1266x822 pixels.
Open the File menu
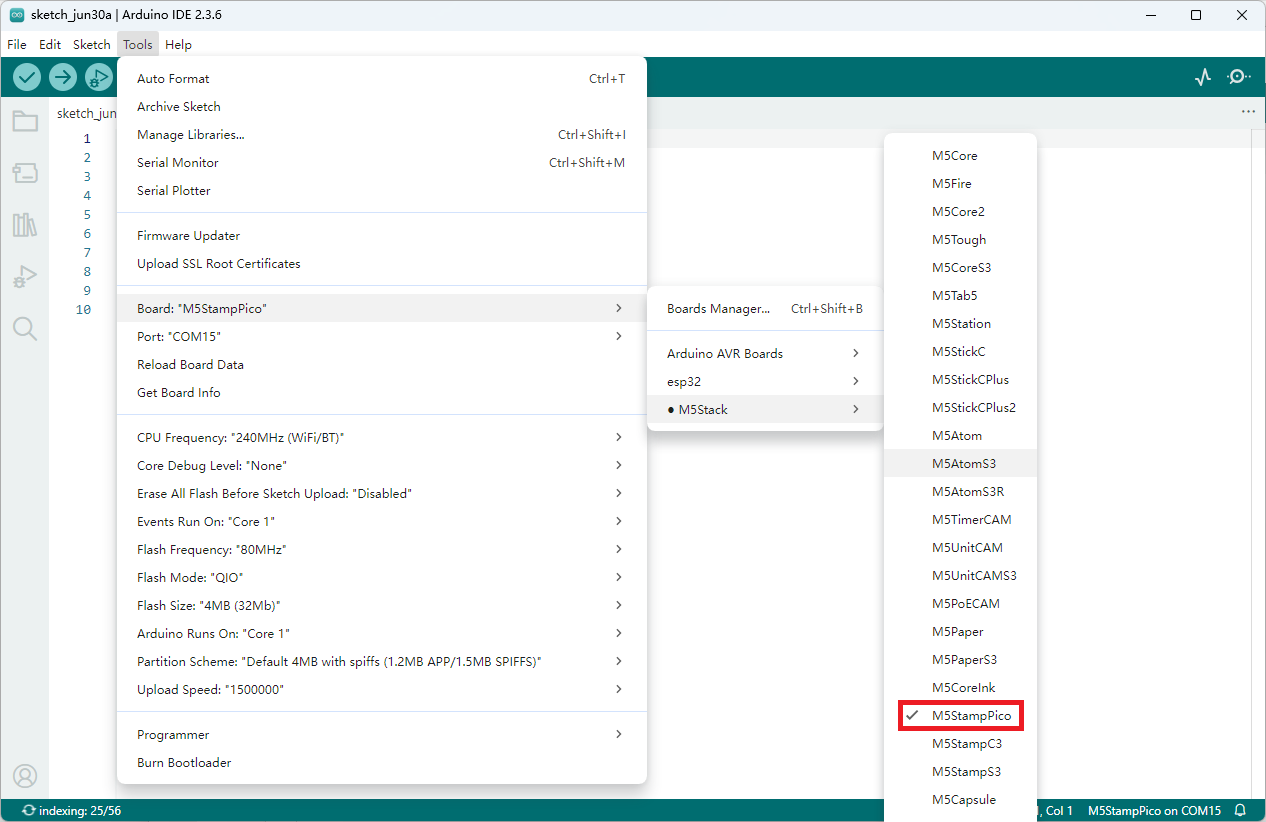[x=17, y=44]
